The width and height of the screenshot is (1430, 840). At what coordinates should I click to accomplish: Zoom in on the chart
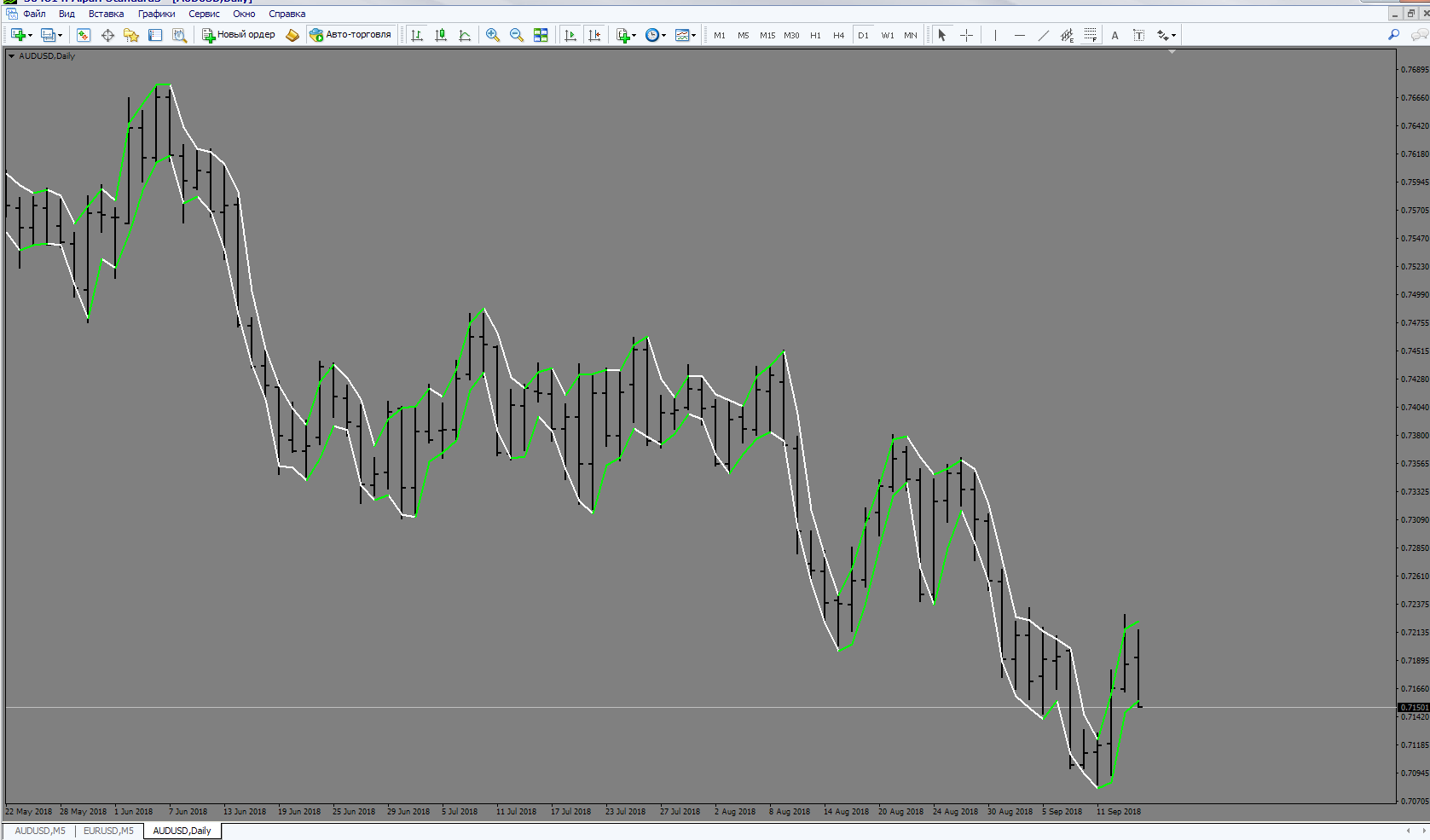(493, 35)
